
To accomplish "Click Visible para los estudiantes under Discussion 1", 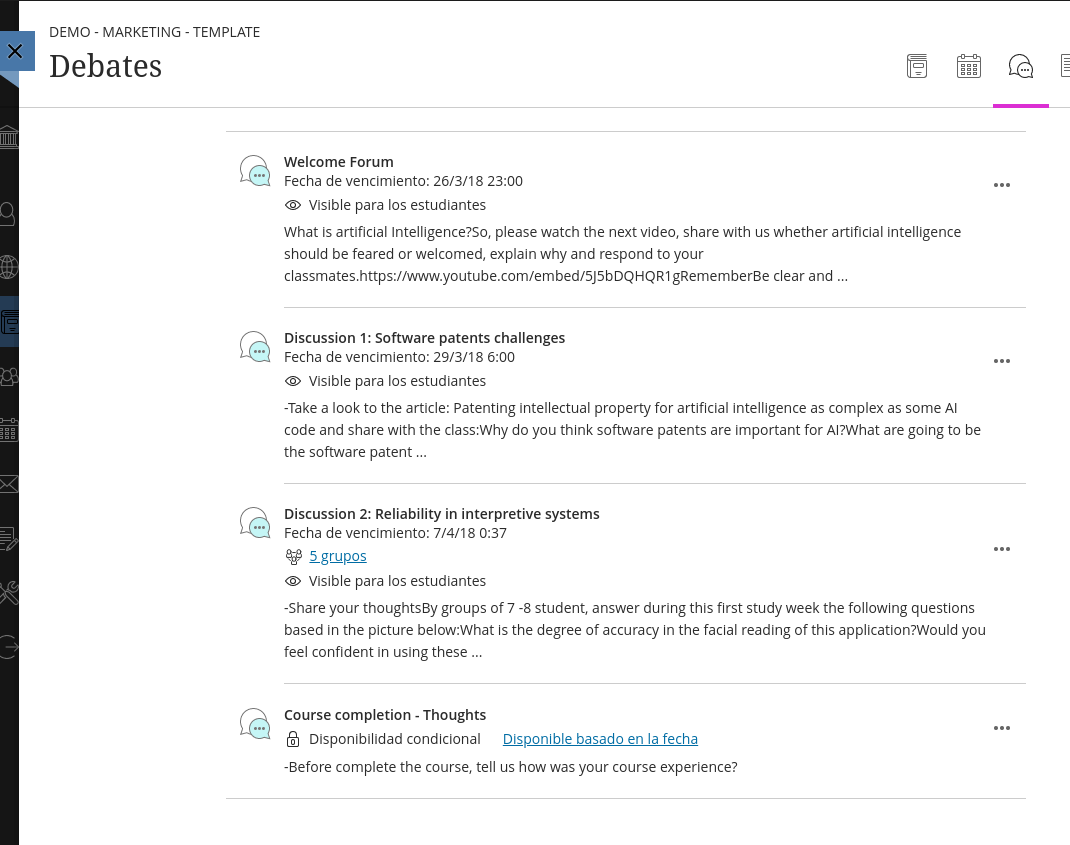I will point(397,382).
